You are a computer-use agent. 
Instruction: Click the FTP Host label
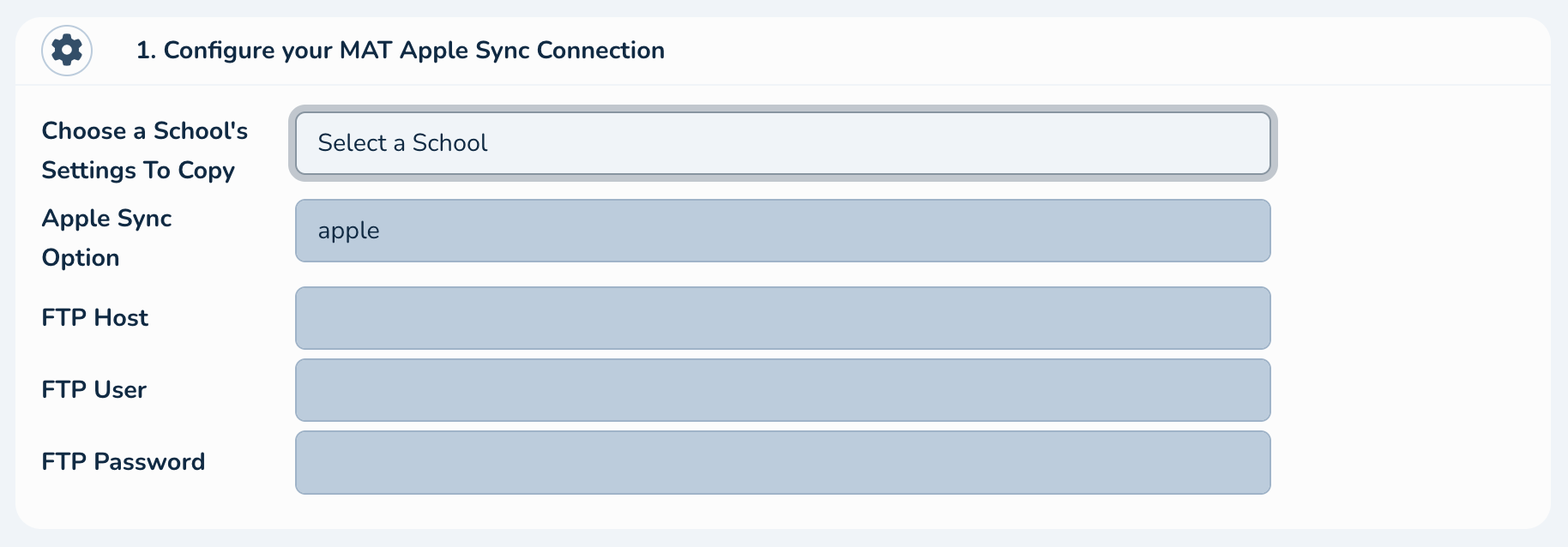[95, 318]
